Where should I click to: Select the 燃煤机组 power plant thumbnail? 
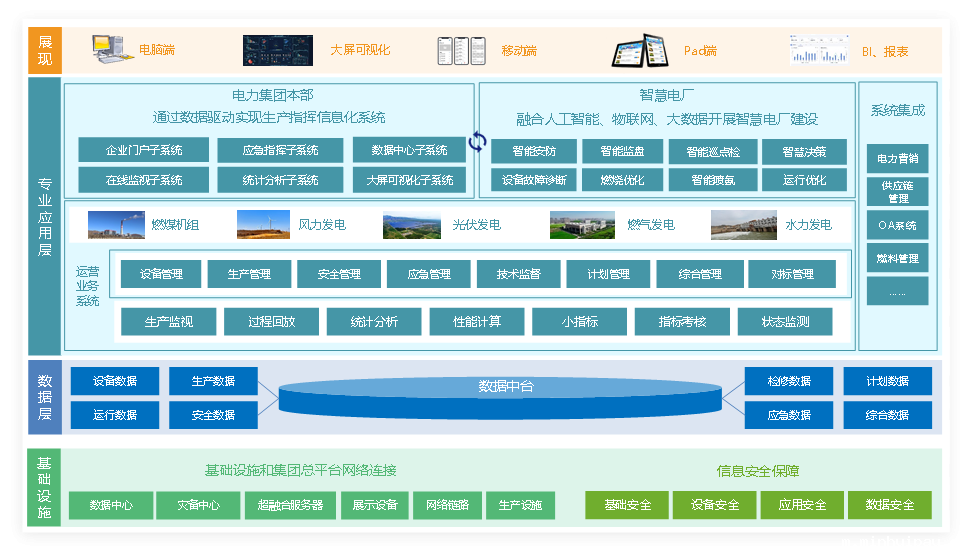116,225
